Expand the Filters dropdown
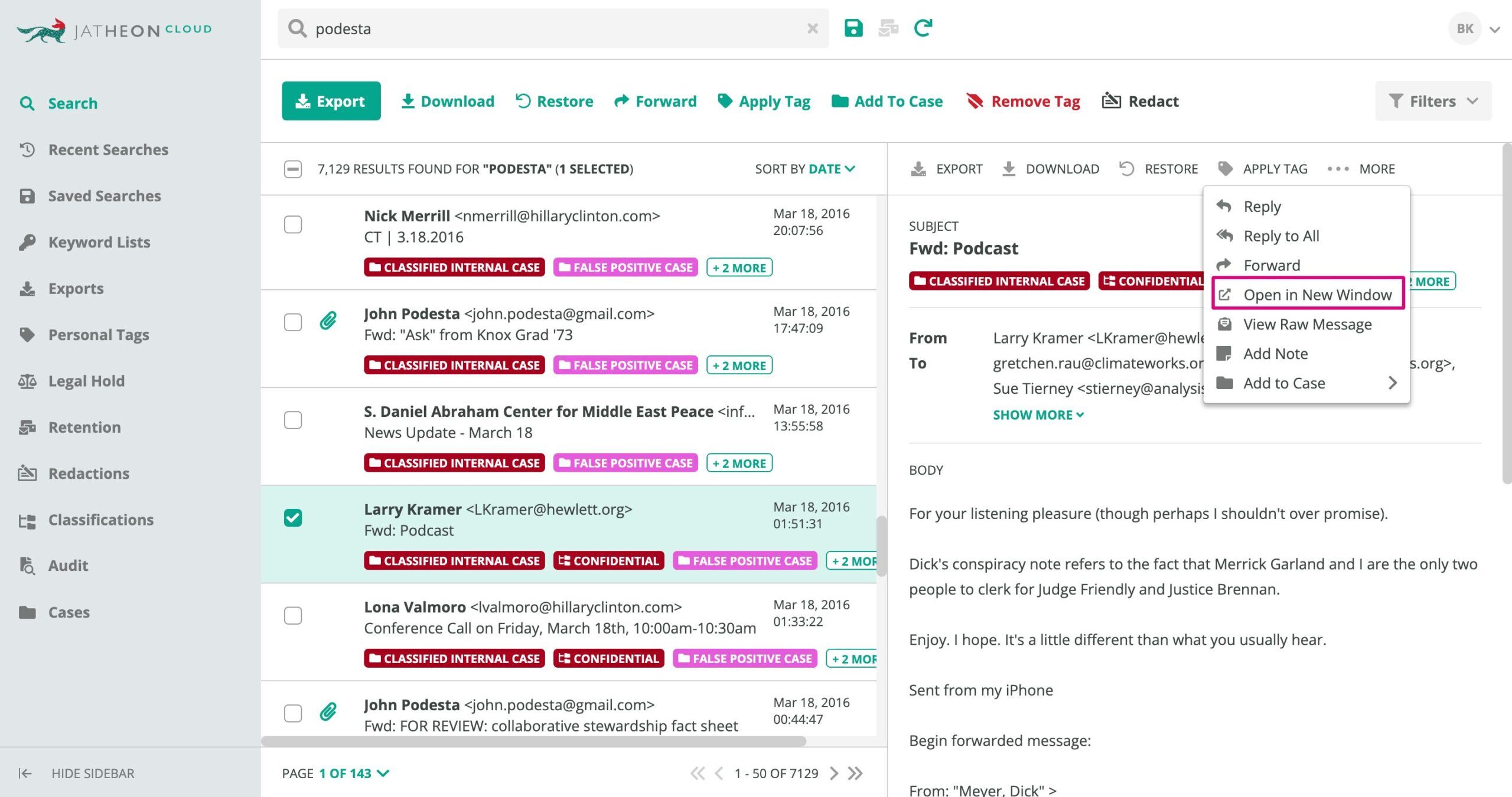This screenshot has width=1512, height=797. (1433, 101)
